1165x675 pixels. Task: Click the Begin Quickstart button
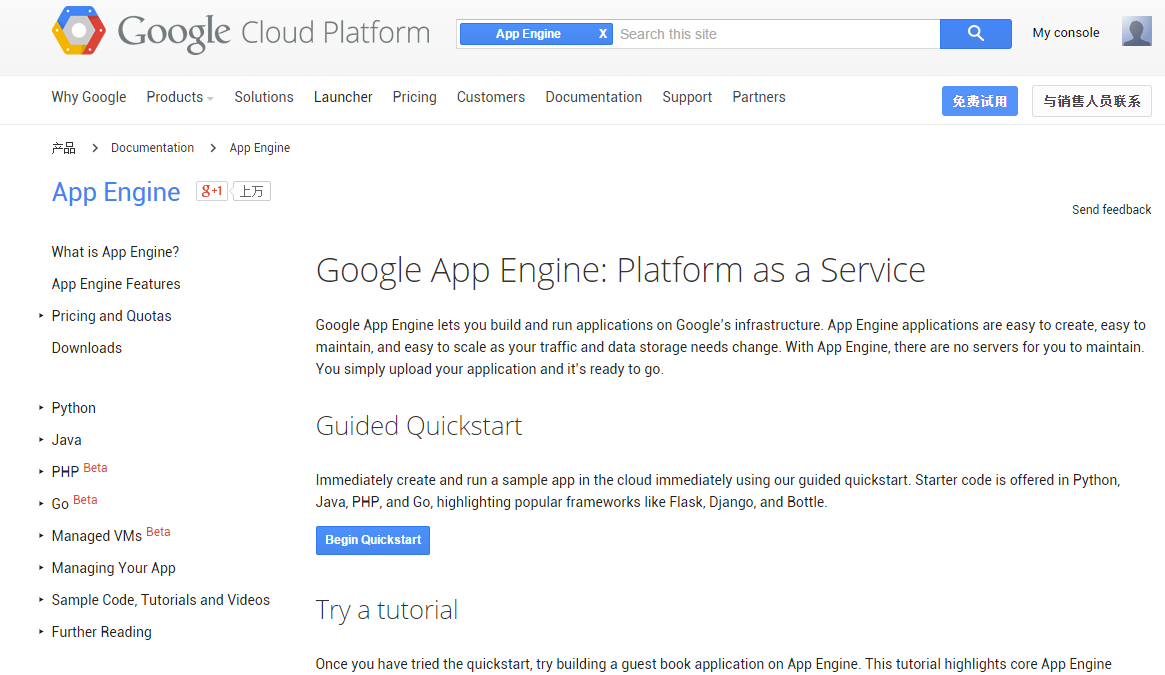click(372, 540)
